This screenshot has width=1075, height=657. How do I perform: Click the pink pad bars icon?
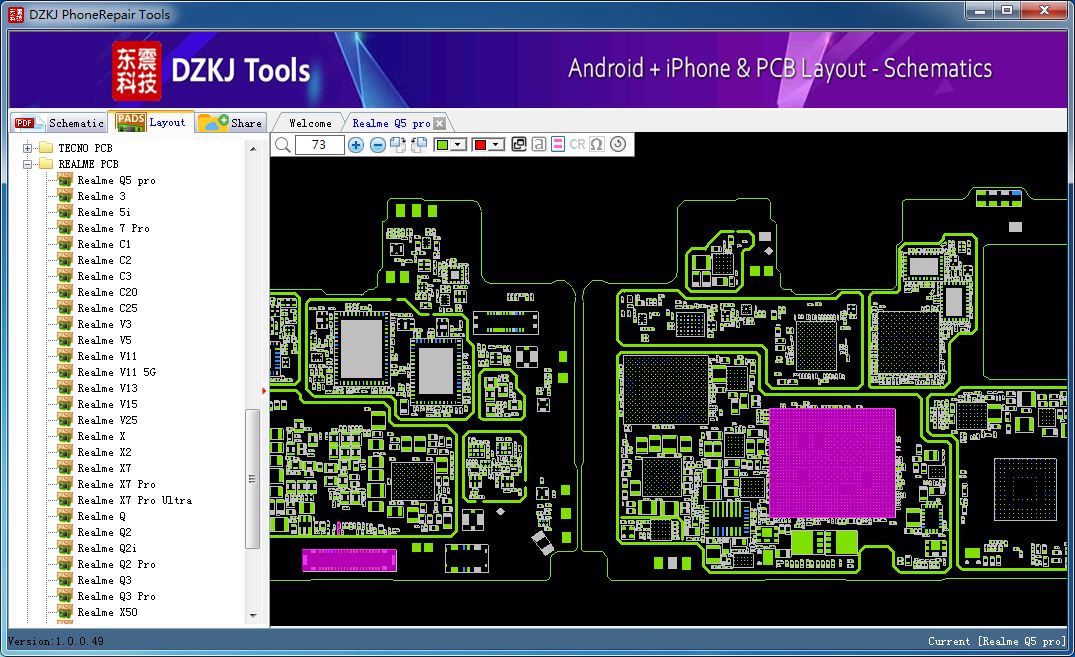pyautogui.click(x=558, y=144)
